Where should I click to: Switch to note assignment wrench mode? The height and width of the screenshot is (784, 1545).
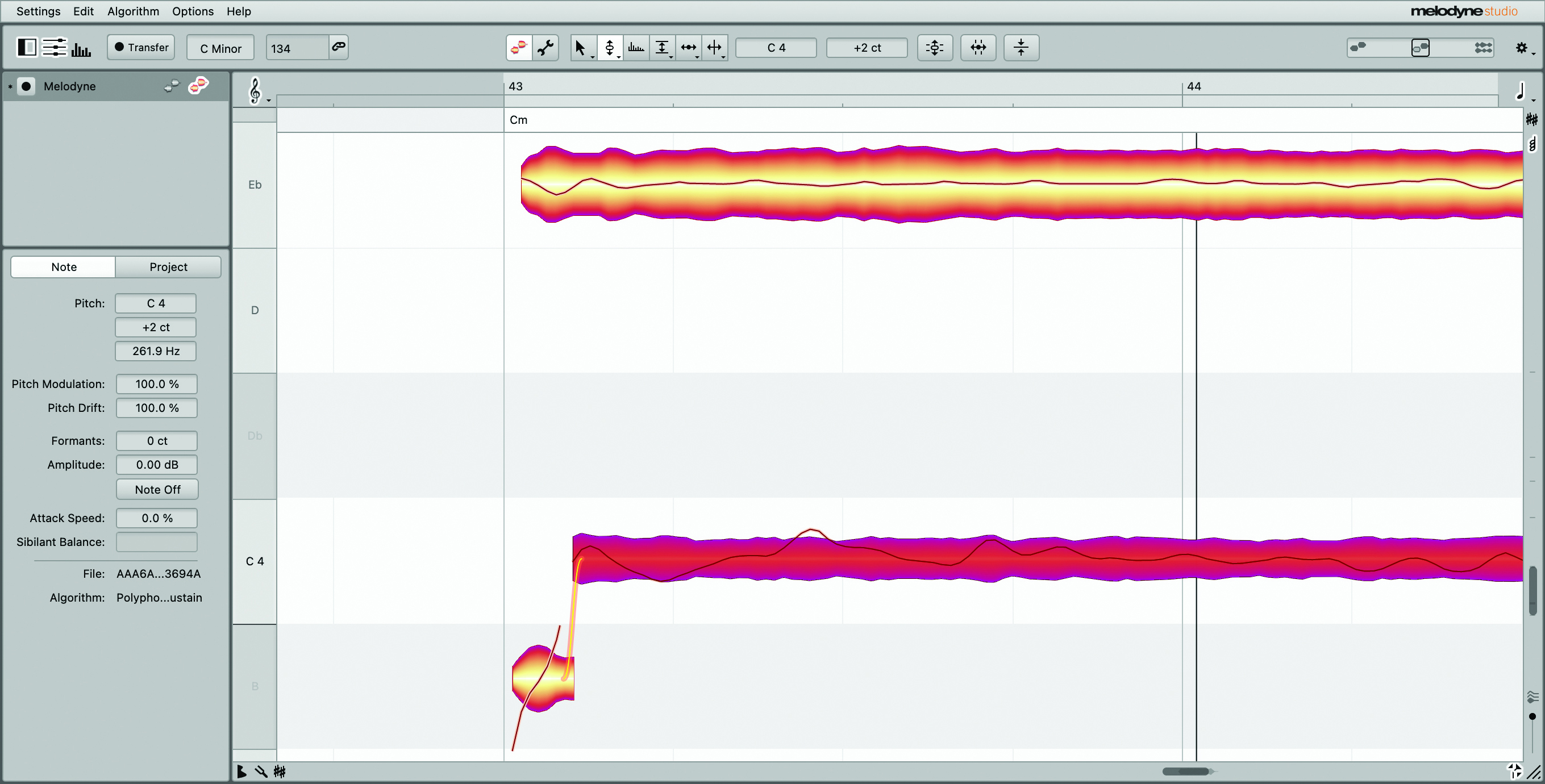tap(545, 47)
